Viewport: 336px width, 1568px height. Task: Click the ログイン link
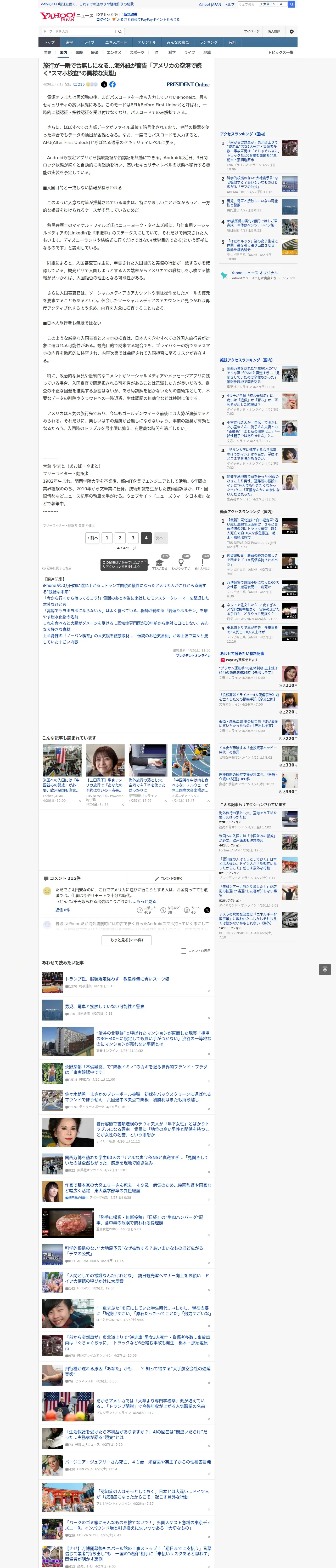click(x=103, y=20)
